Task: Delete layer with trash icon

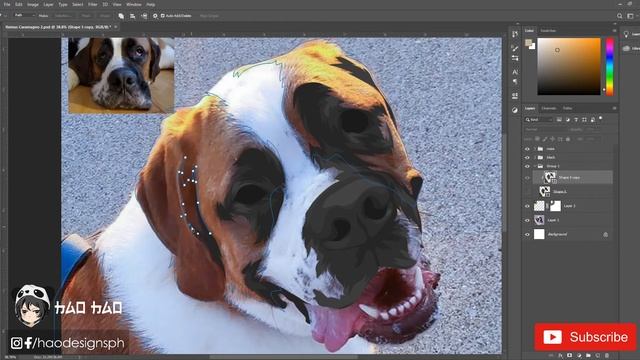Action: coord(607,356)
